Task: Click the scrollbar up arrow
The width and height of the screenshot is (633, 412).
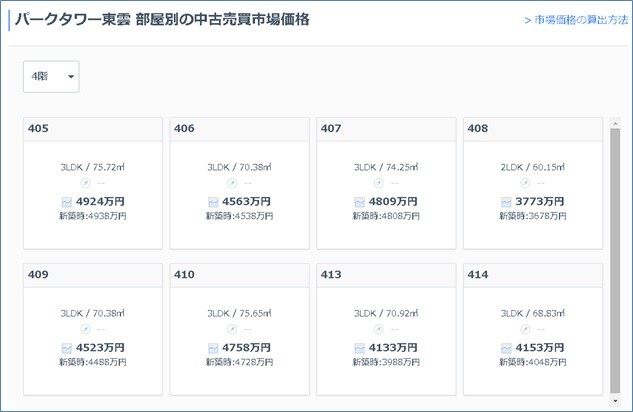Action: click(x=615, y=123)
